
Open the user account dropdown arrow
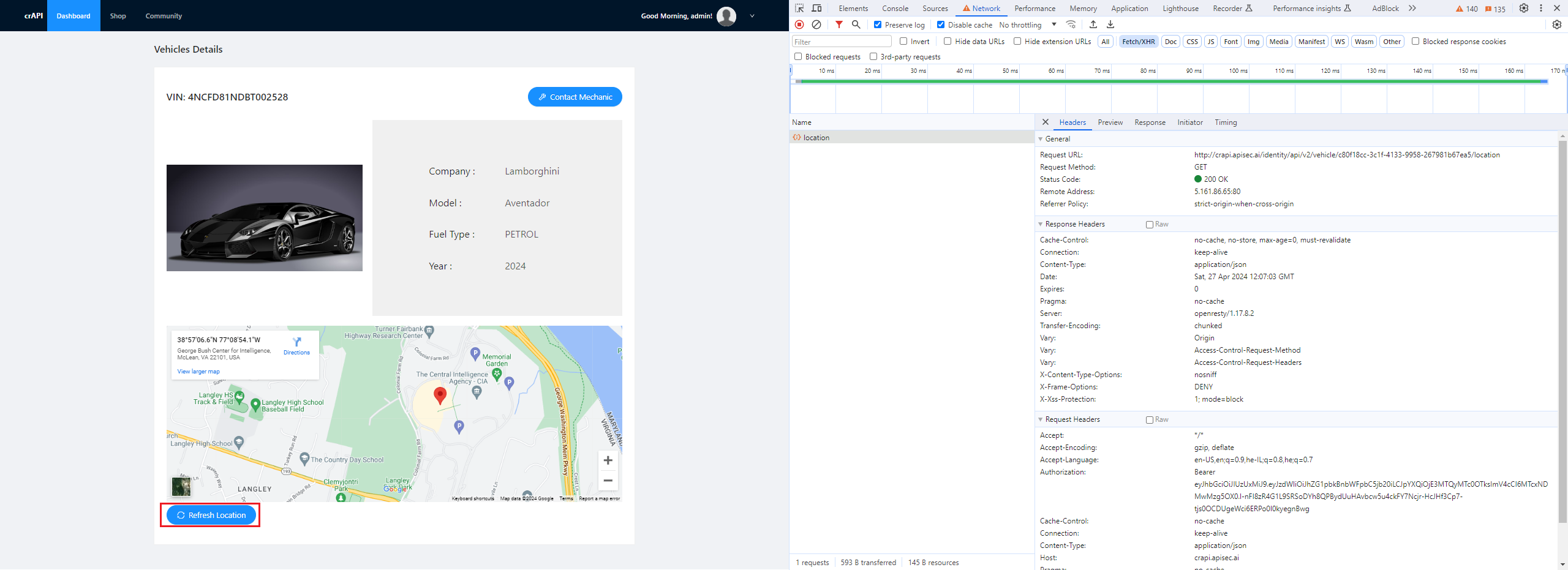click(x=752, y=16)
